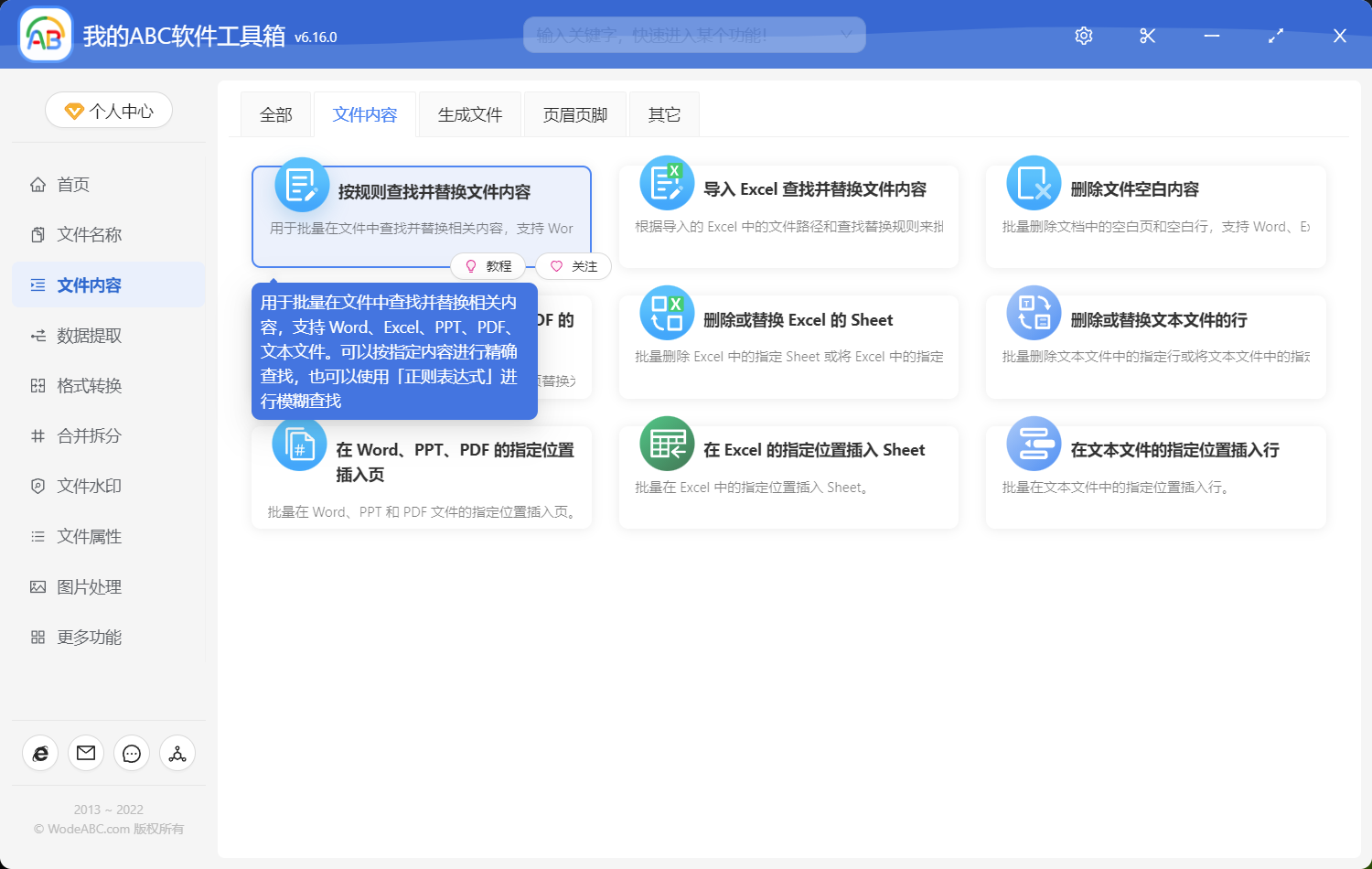Click the scissors screenshot icon in title bar
Image resolution: width=1372 pixels, height=869 pixels.
(1147, 36)
